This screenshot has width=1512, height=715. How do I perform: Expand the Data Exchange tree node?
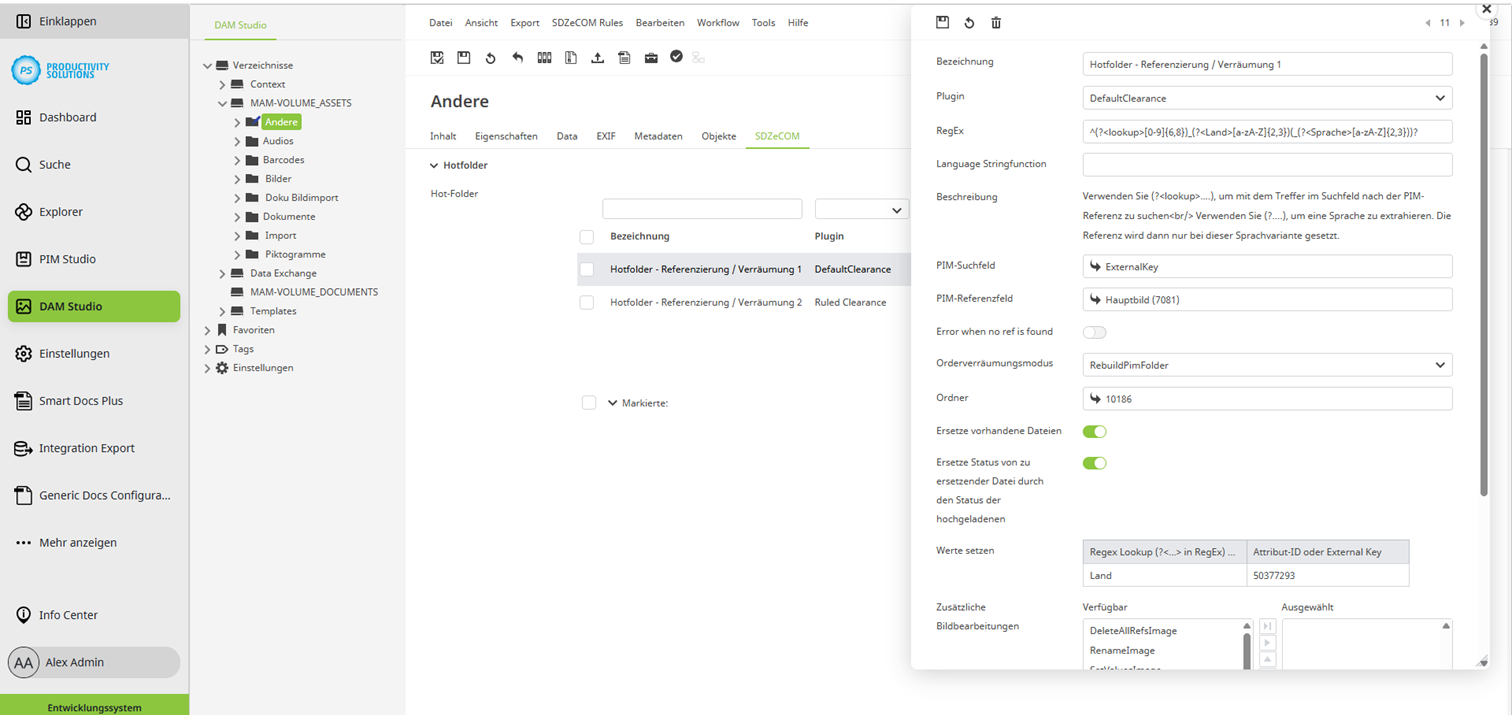[222, 273]
